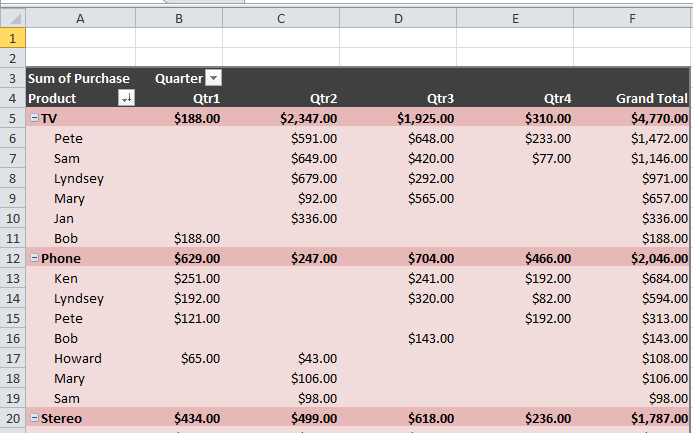Select row 12 header
The image size is (693, 433).
12,258
